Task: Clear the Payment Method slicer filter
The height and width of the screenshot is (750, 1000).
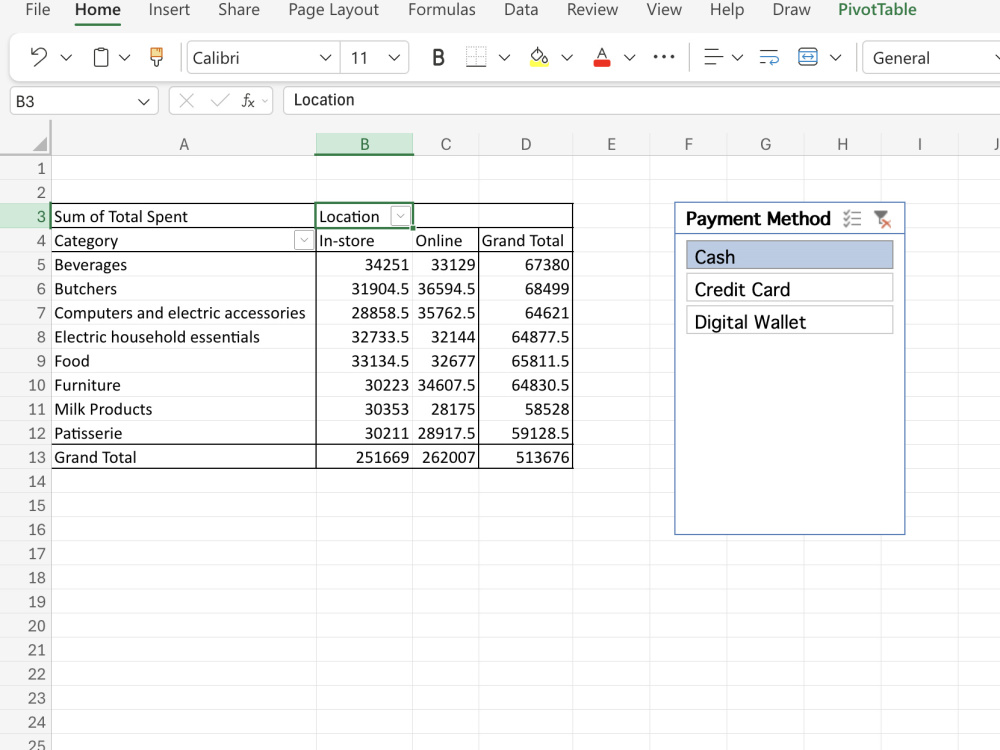Action: coord(882,219)
